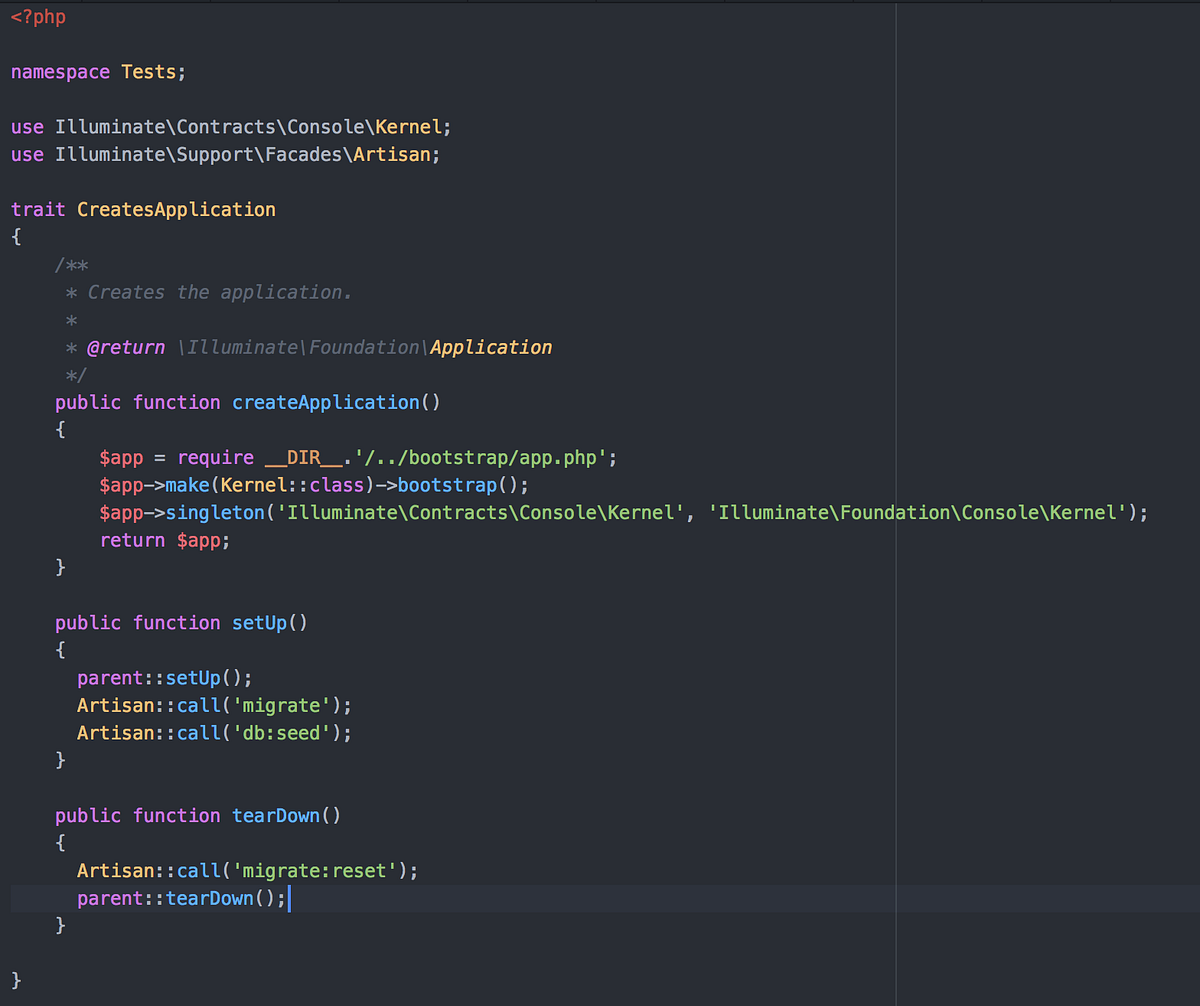Click the createApplication function name
This screenshot has width=1200, height=1006.
(325, 402)
